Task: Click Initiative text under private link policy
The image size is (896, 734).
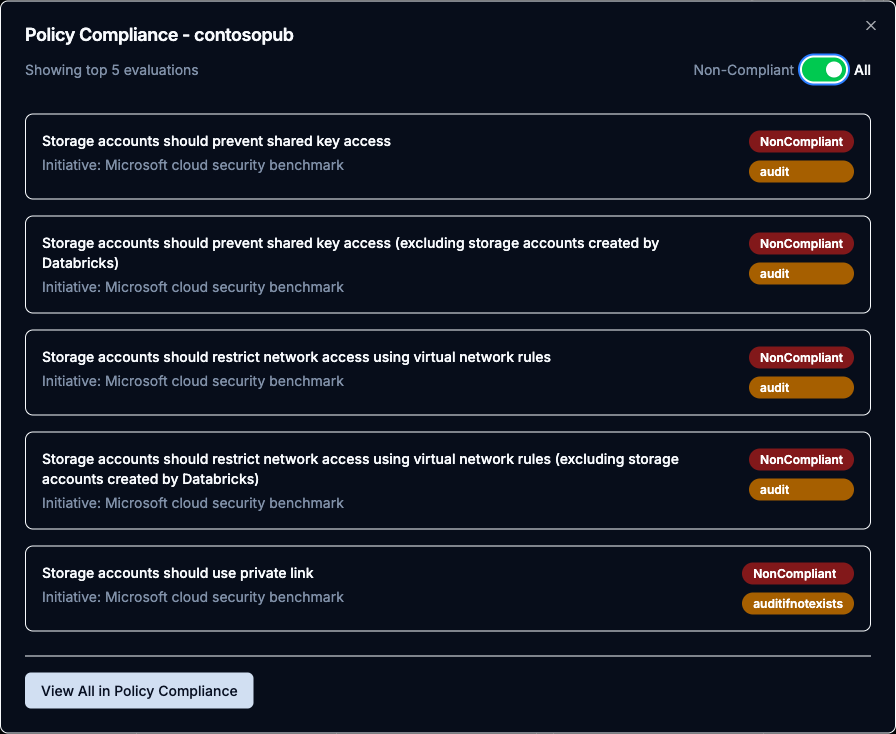Action: (193, 597)
